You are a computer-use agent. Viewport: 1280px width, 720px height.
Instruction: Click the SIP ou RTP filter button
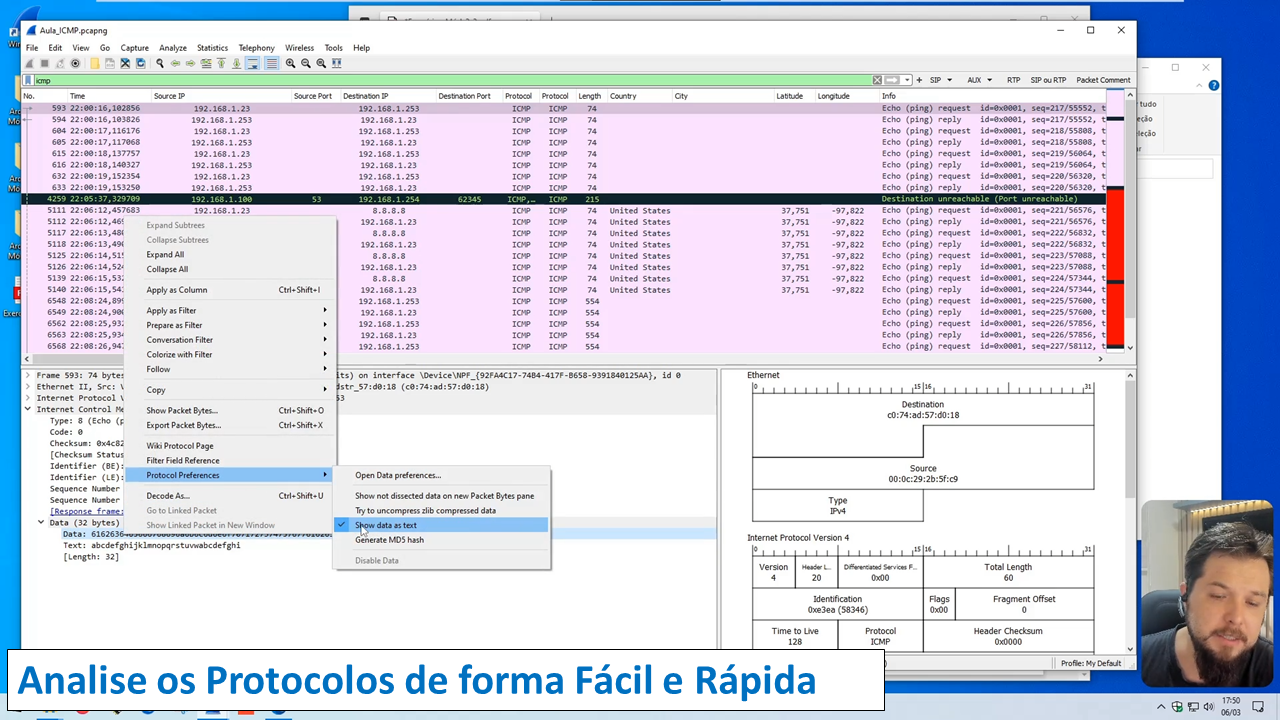1048,80
